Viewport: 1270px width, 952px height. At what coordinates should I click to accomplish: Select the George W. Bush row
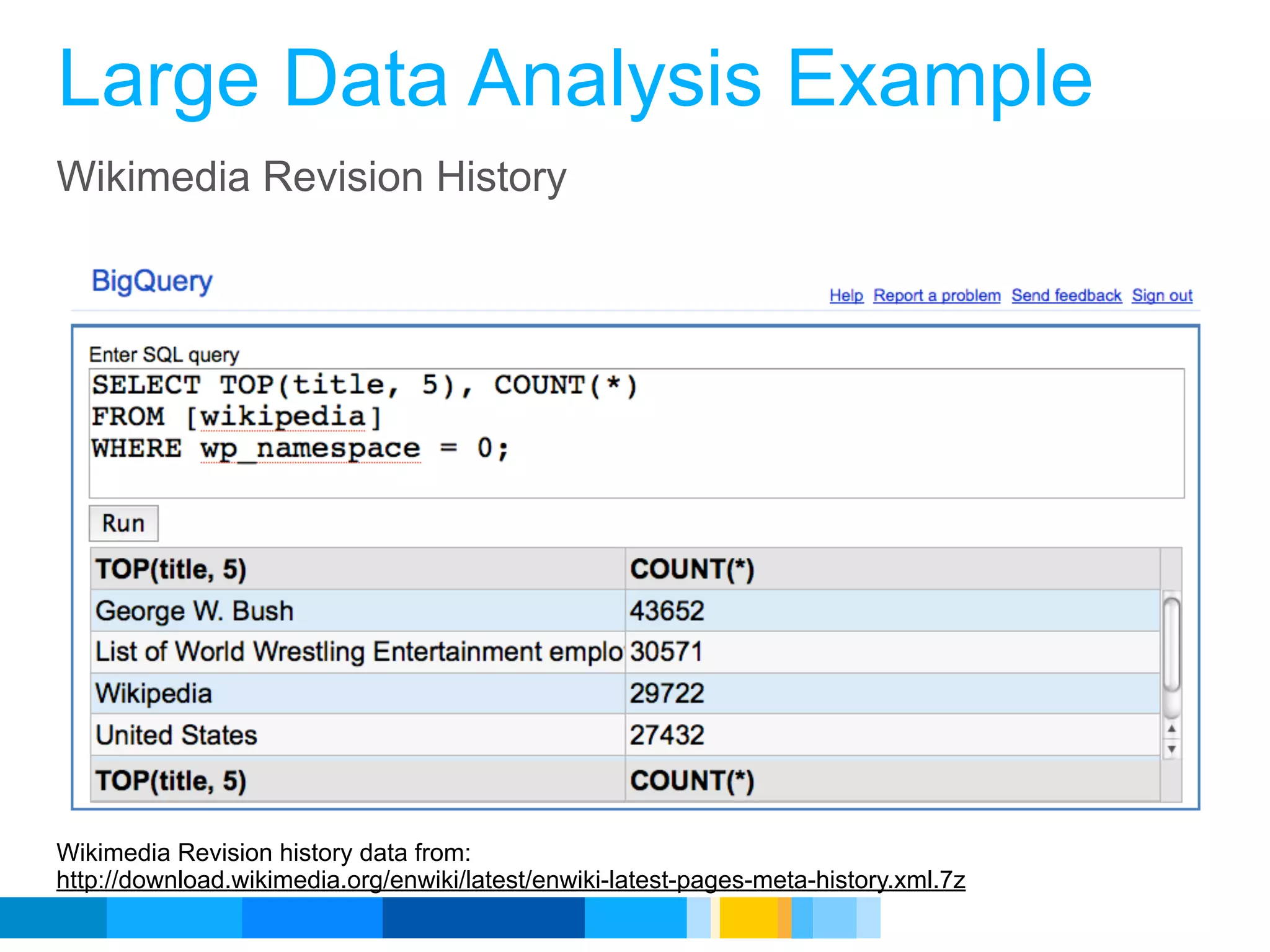(x=625, y=610)
